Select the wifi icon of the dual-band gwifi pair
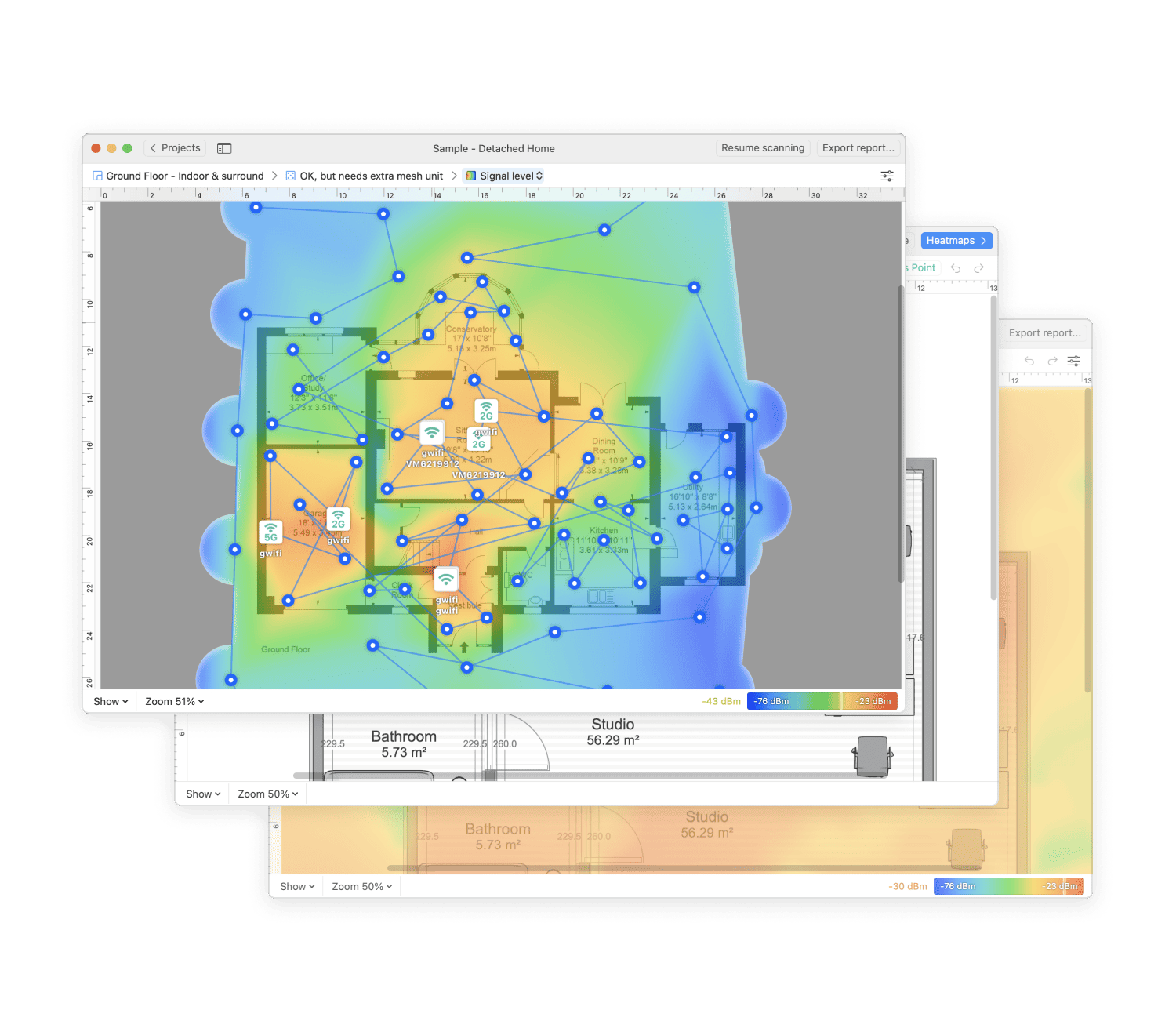 (x=432, y=431)
